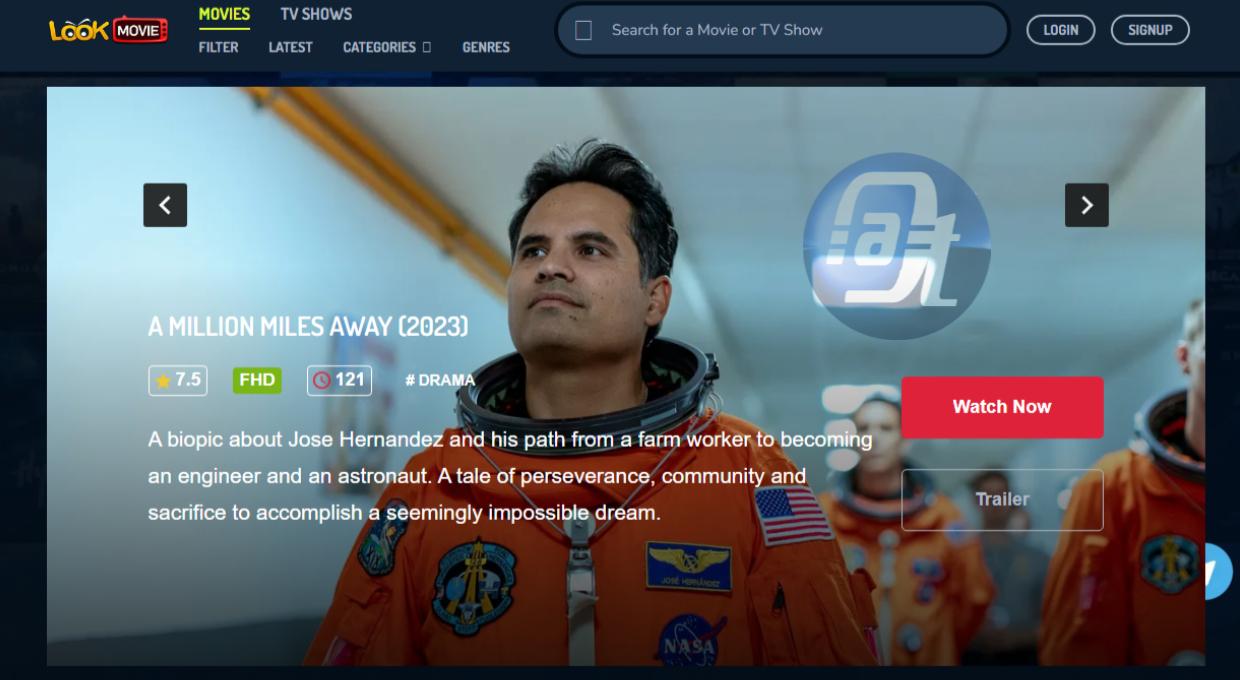Open the blue Telegram icon at right edge
This screenshot has width=1240, height=680.
tap(1222, 571)
